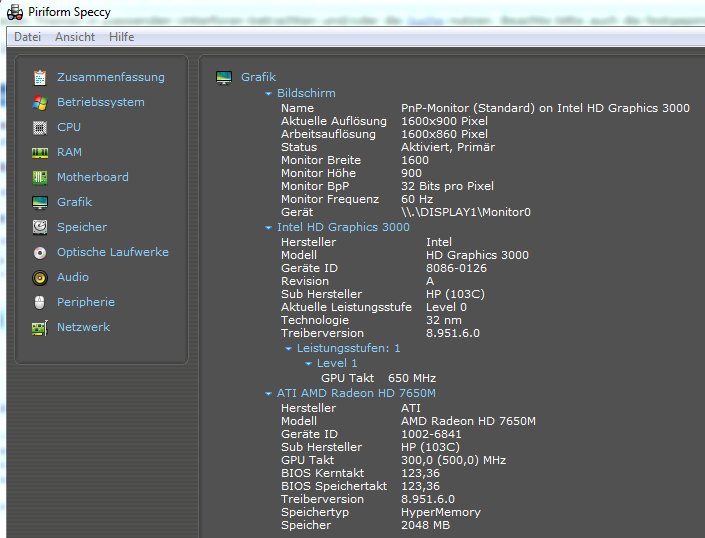Click the 1002-6841 device ID value
The image size is (705, 538).
[x=431, y=435]
